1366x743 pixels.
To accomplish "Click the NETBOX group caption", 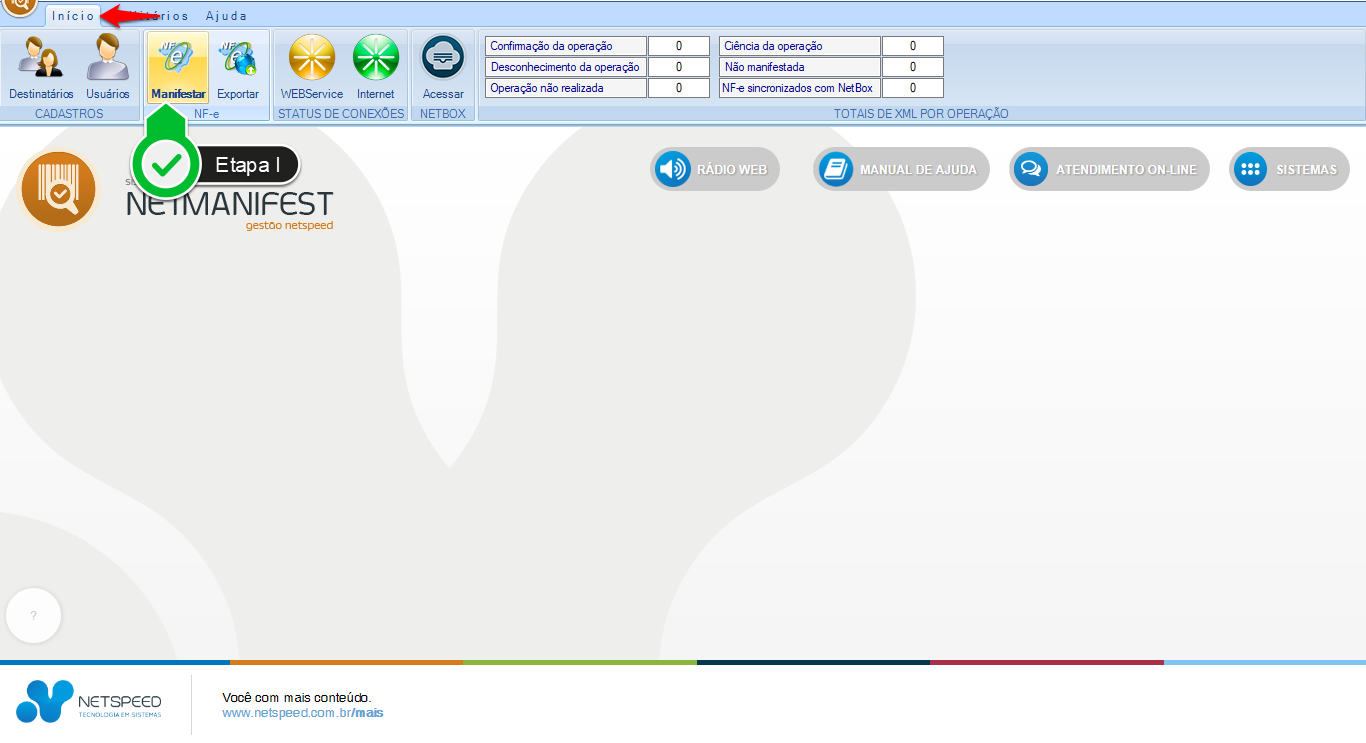I will pyautogui.click(x=443, y=114).
